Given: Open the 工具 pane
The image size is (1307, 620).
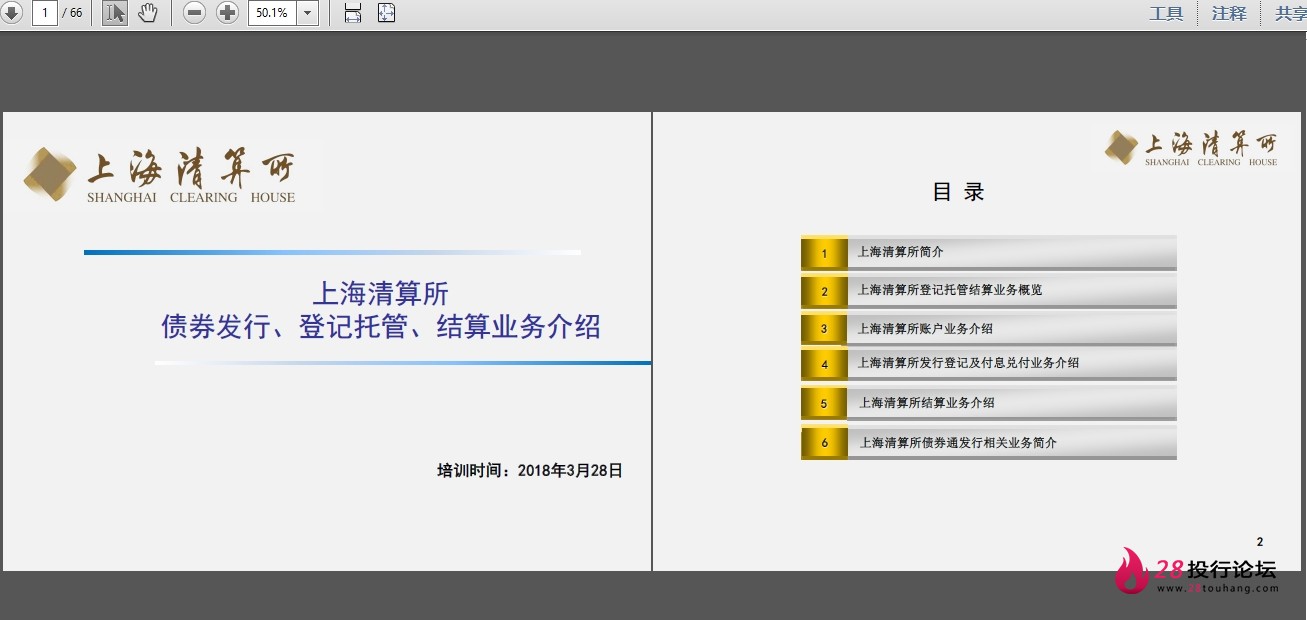Looking at the screenshot, I should [x=1166, y=13].
